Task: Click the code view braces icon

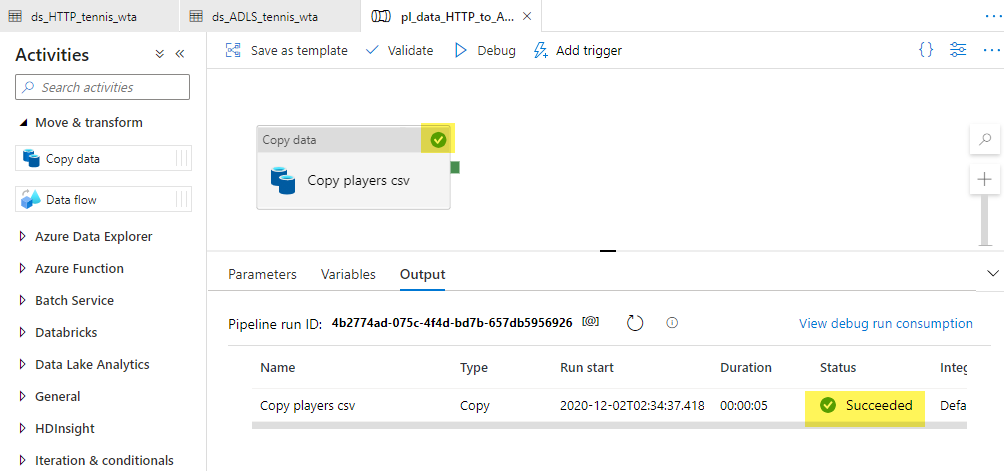Action: 925,50
